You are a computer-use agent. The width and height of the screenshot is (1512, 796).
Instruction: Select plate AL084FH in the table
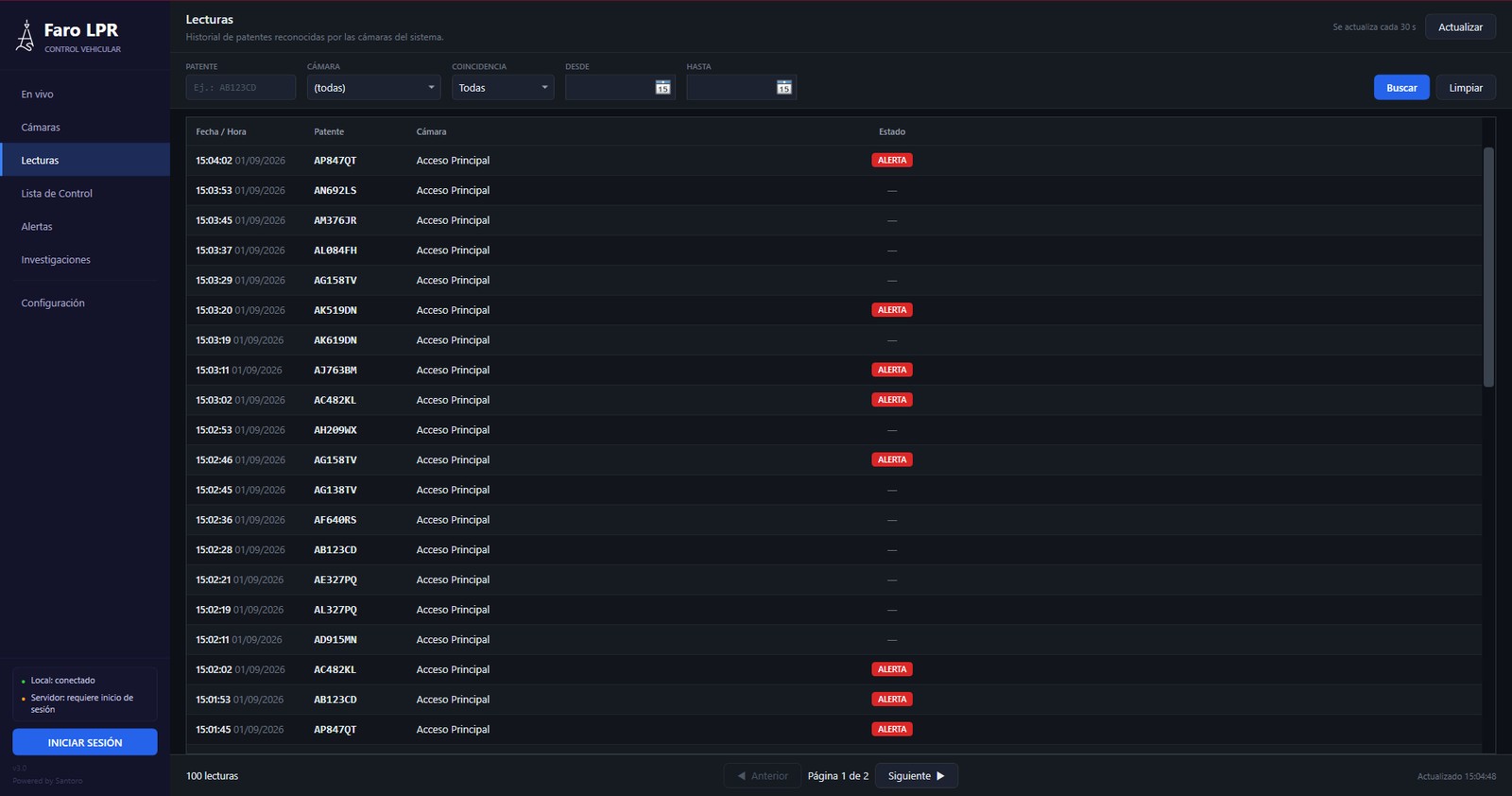coord(335,251)
